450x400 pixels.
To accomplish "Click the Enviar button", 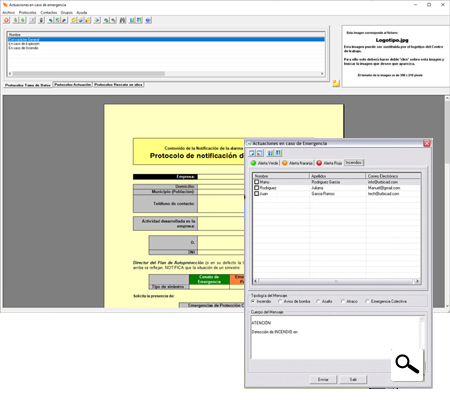I will click(323, 379).
